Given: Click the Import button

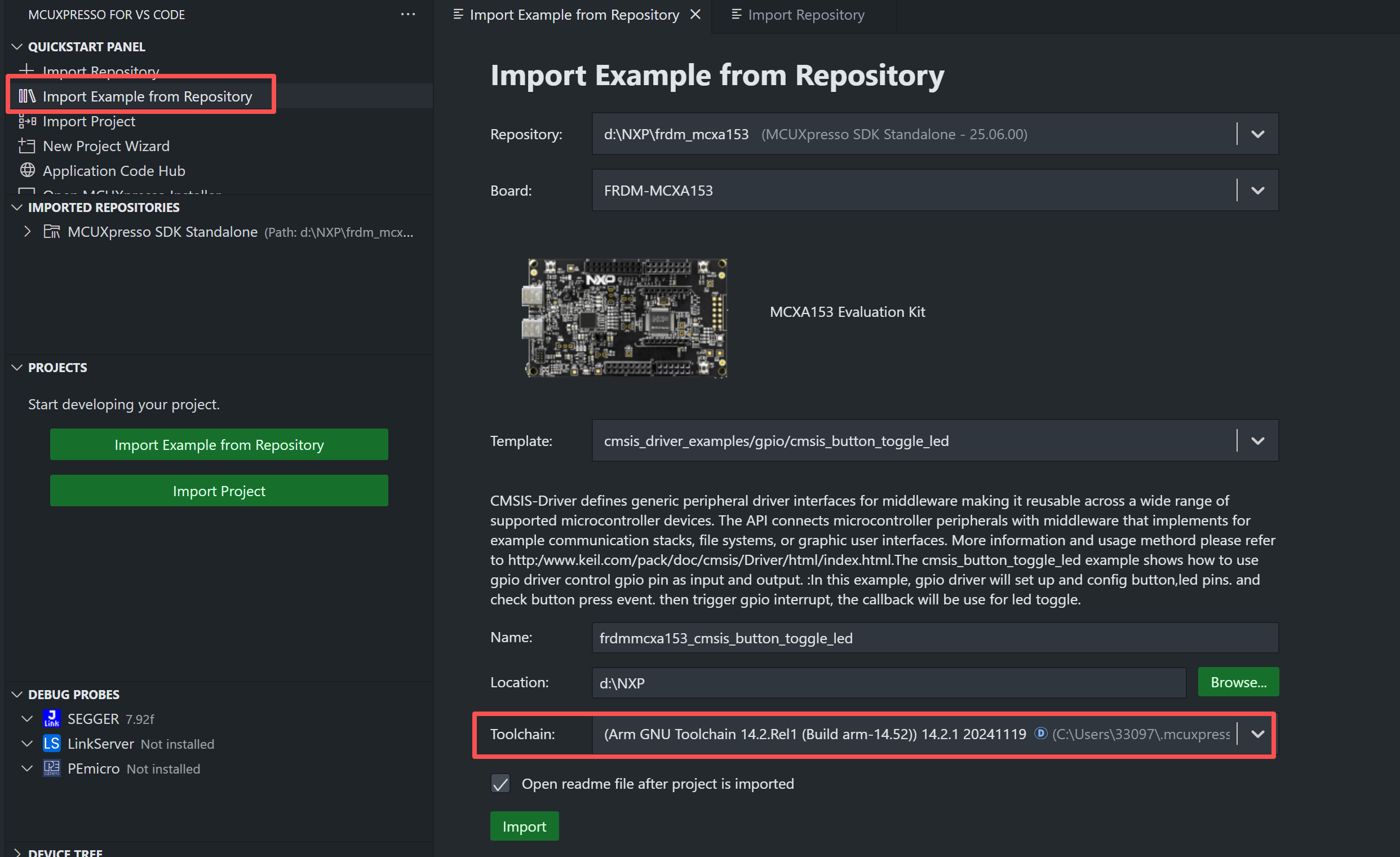Looking at the screenshot, I should pyautogui.click(x=524, y=826).
